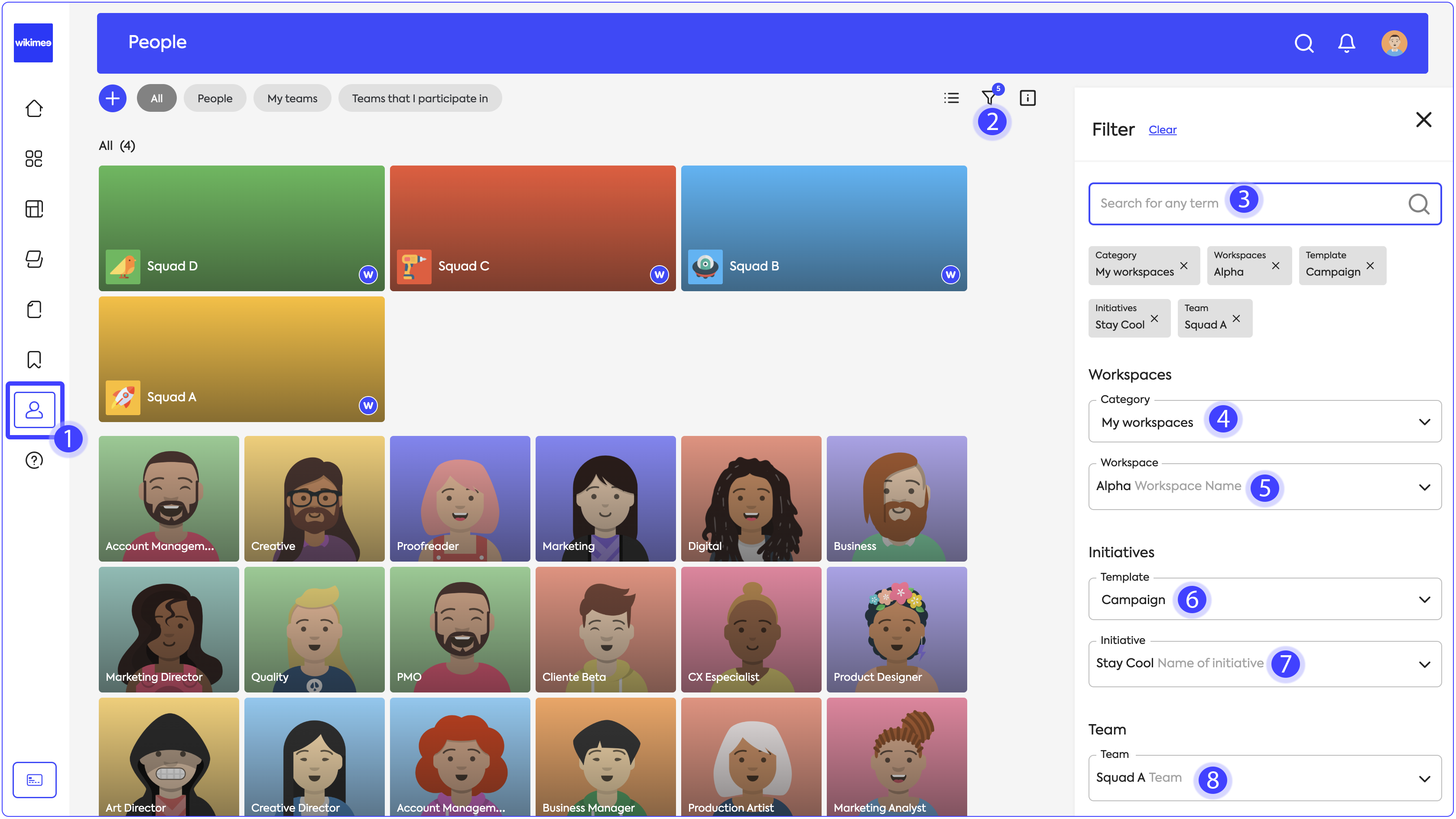The width and height of the screenshot is (1456, 819).
Task: Select the My teams tab
Action: 292,98
